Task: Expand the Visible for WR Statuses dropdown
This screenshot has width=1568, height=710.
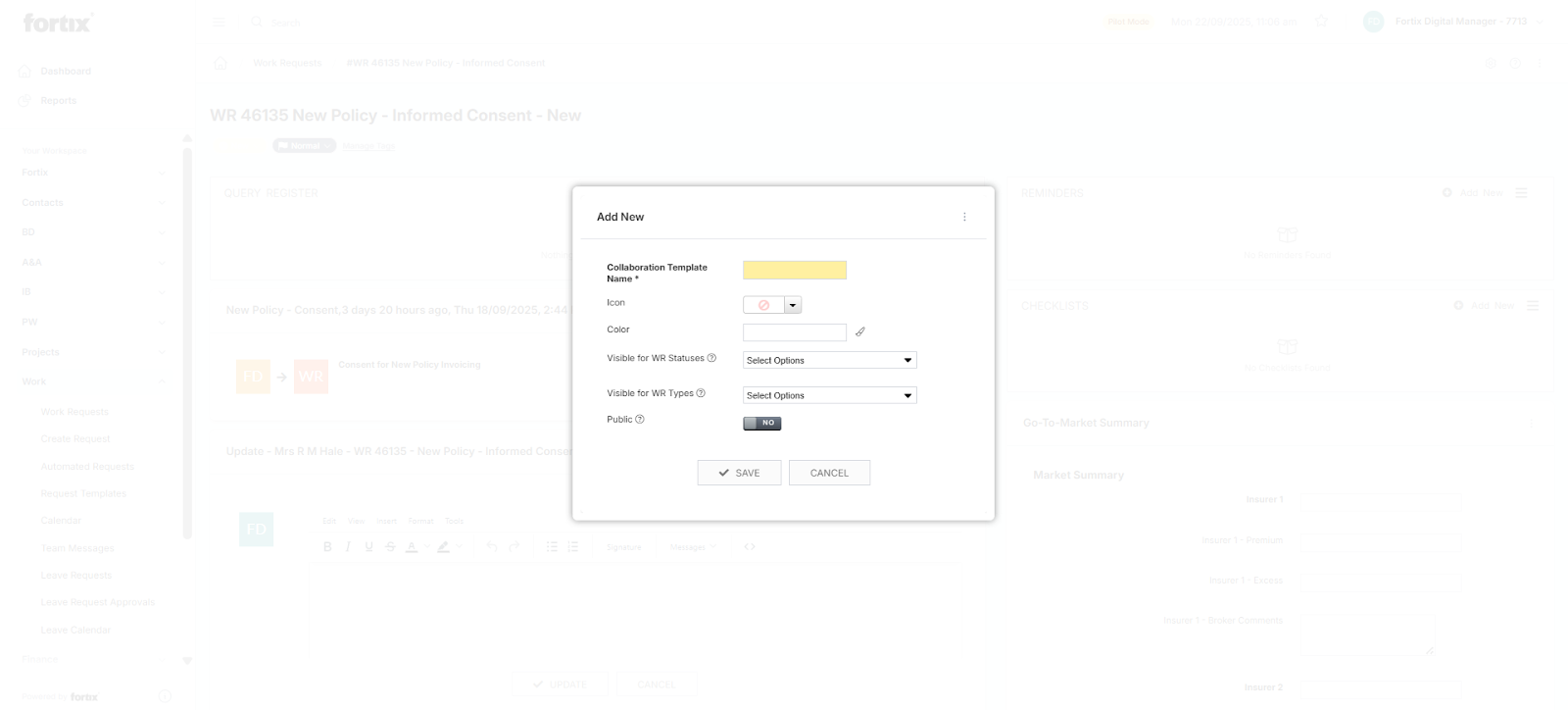Action: 829,361
